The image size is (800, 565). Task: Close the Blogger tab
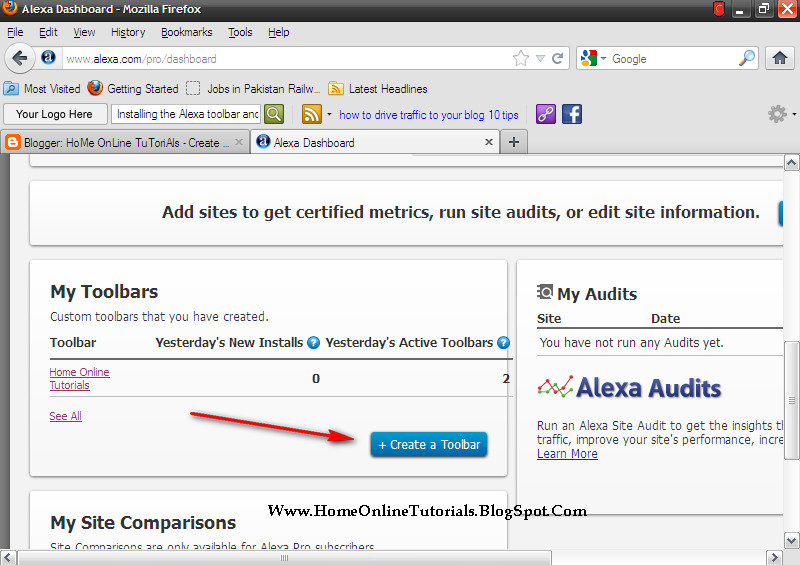239,142
